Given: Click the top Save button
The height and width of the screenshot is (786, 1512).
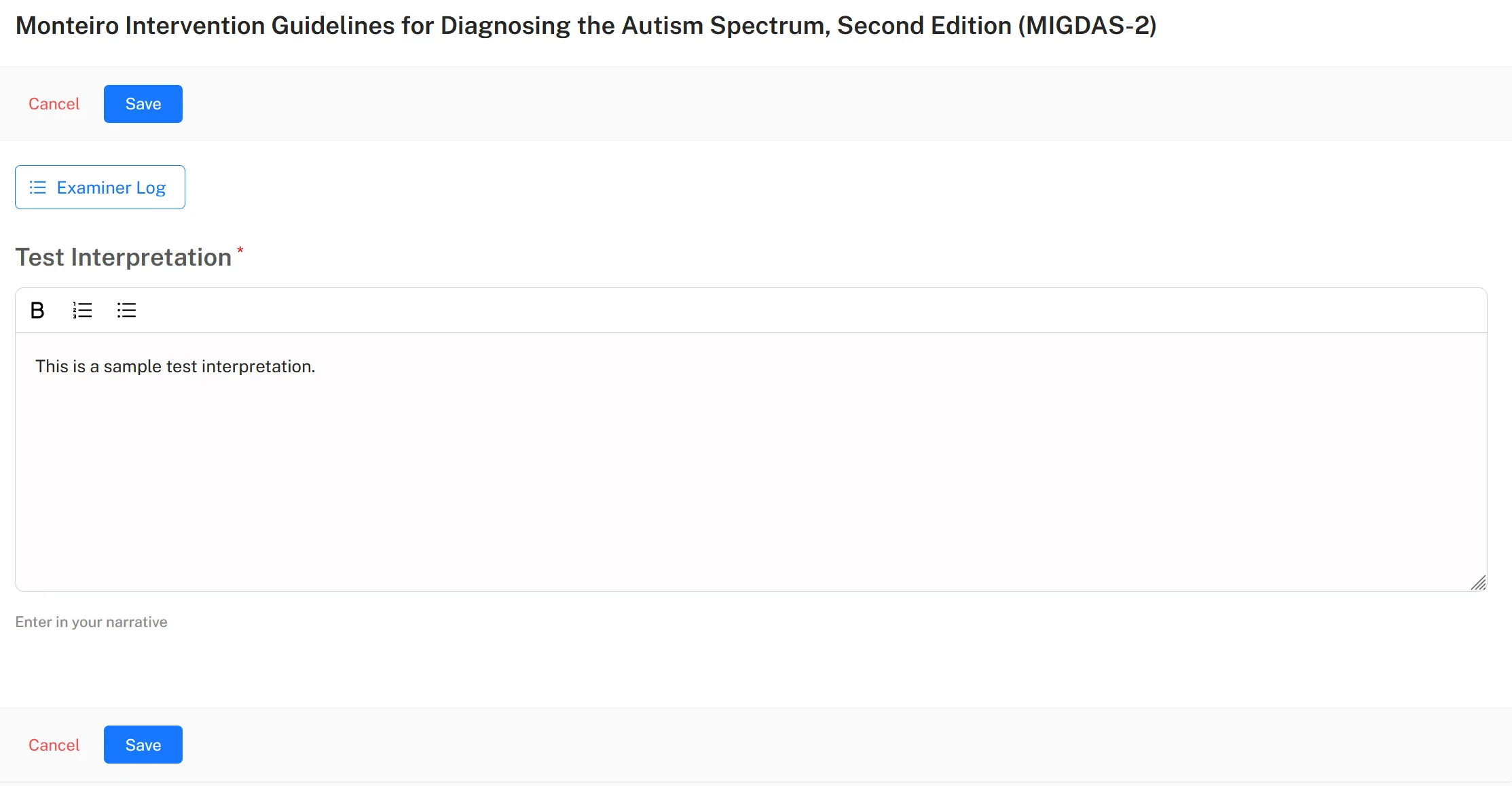Looking at the screenshot, I should tap(143, 104).
